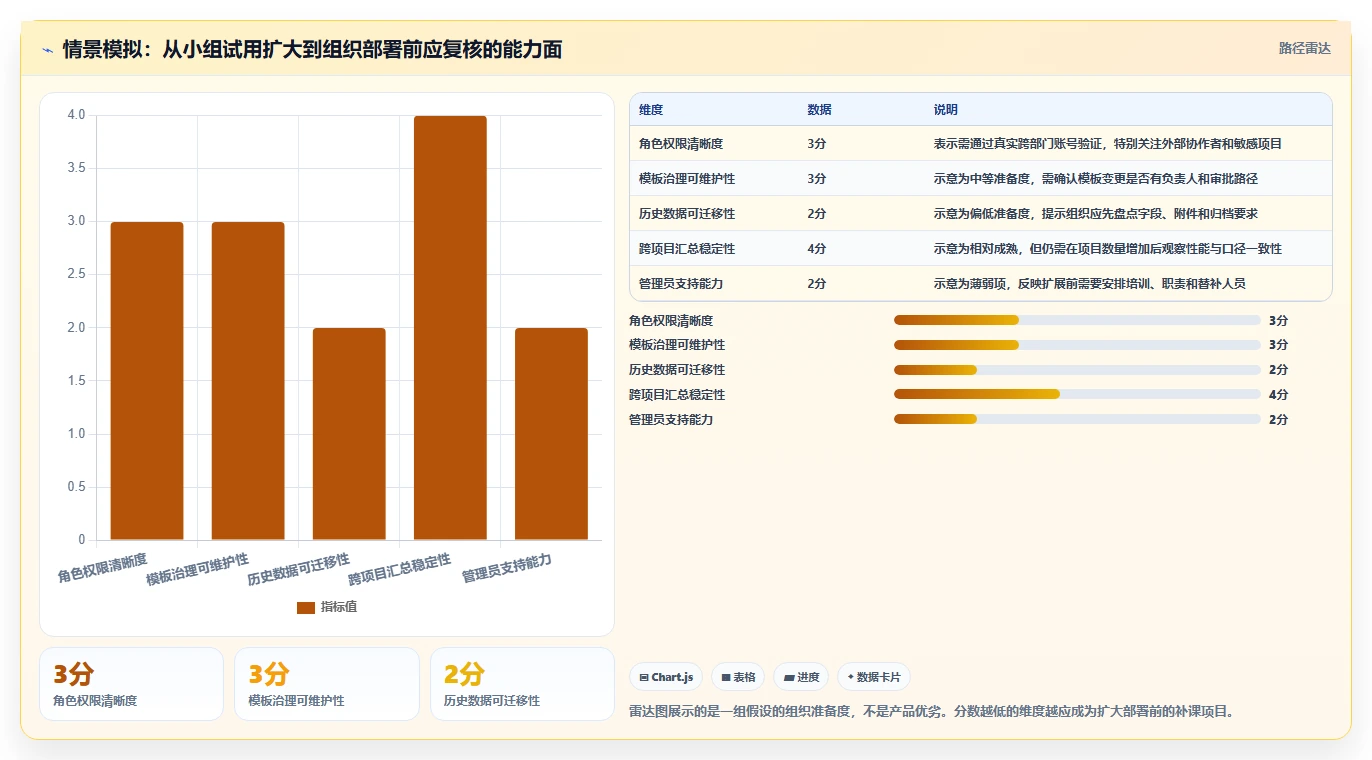Click the 3分 value in the table's 角色权限清晰度 row
Screen dimensions: 1372x760
coord(817,144)
